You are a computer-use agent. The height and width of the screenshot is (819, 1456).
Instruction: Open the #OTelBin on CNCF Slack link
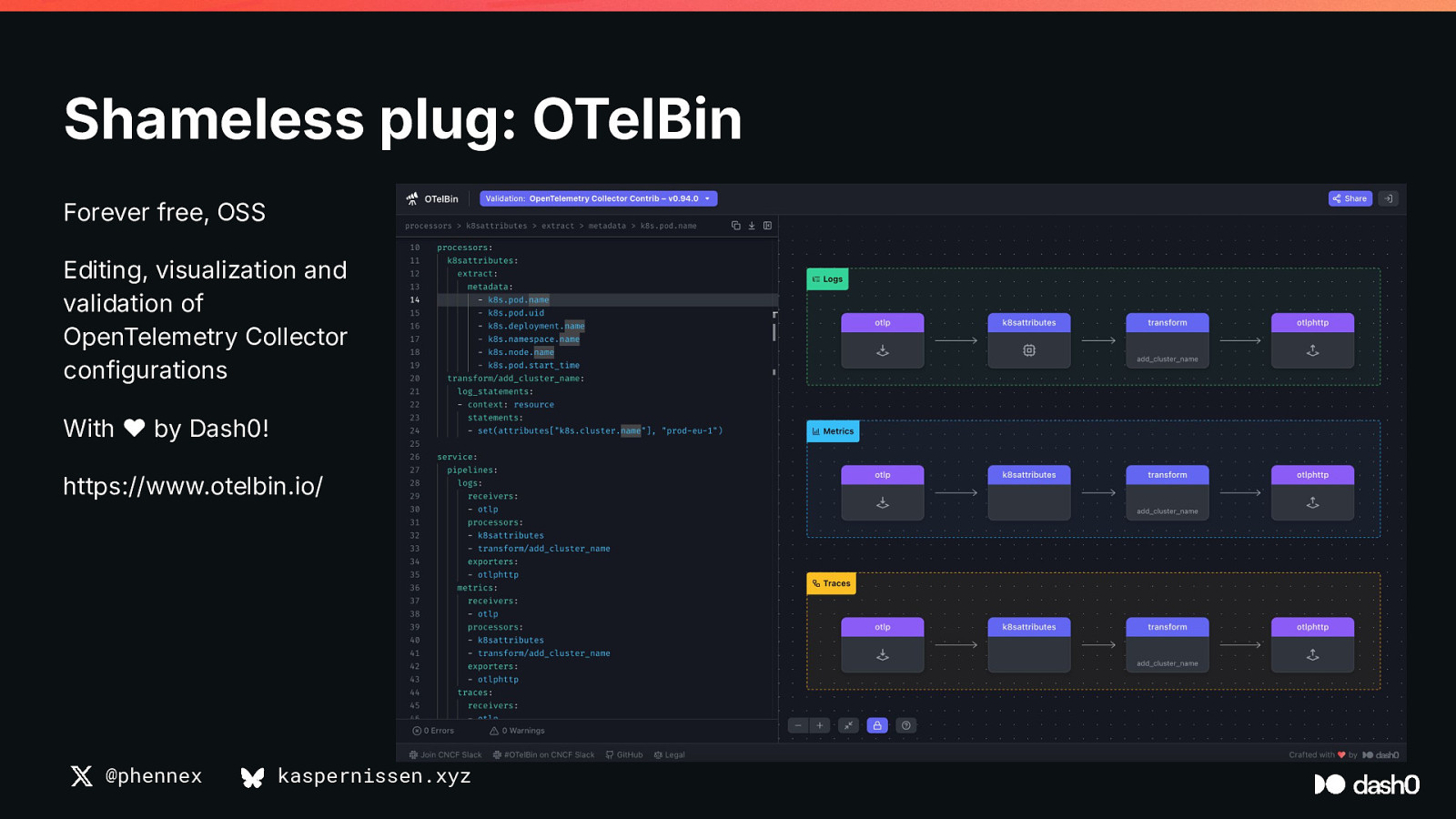543,755
